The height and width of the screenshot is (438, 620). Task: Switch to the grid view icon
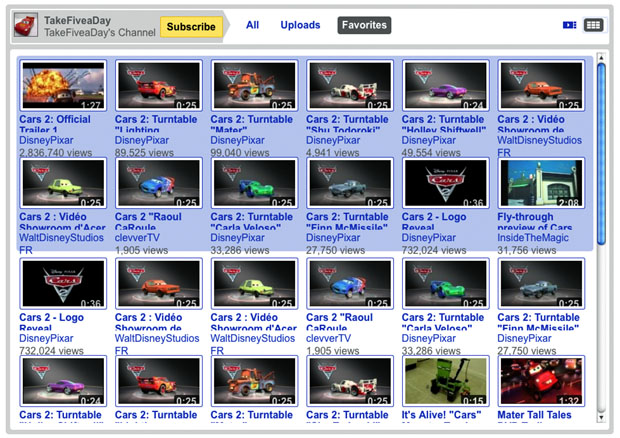coord(593,25)
